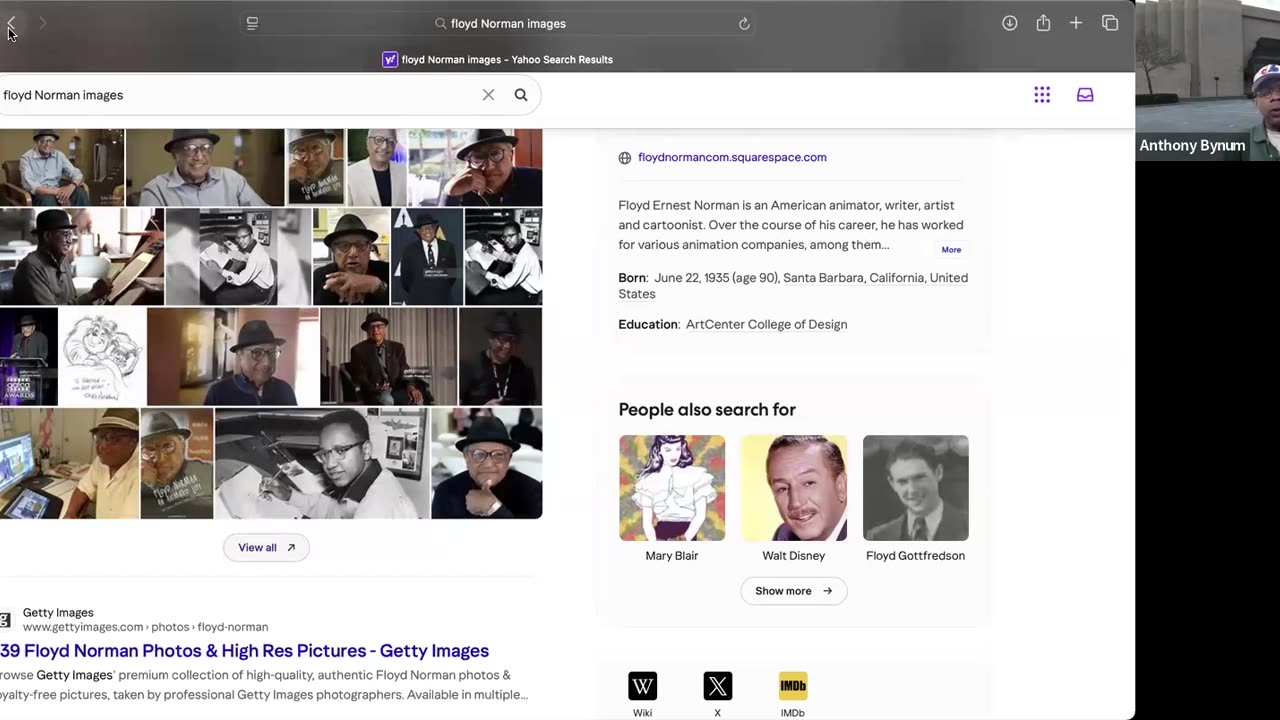Open the Mary Blair related search thumbnail
This screenshot has height=720, width=1280.
(672, 488)
